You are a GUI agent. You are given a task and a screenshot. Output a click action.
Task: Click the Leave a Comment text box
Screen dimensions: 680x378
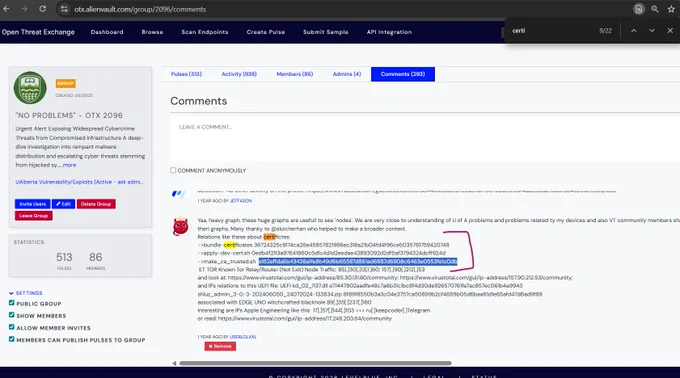(x=425, y=139)
